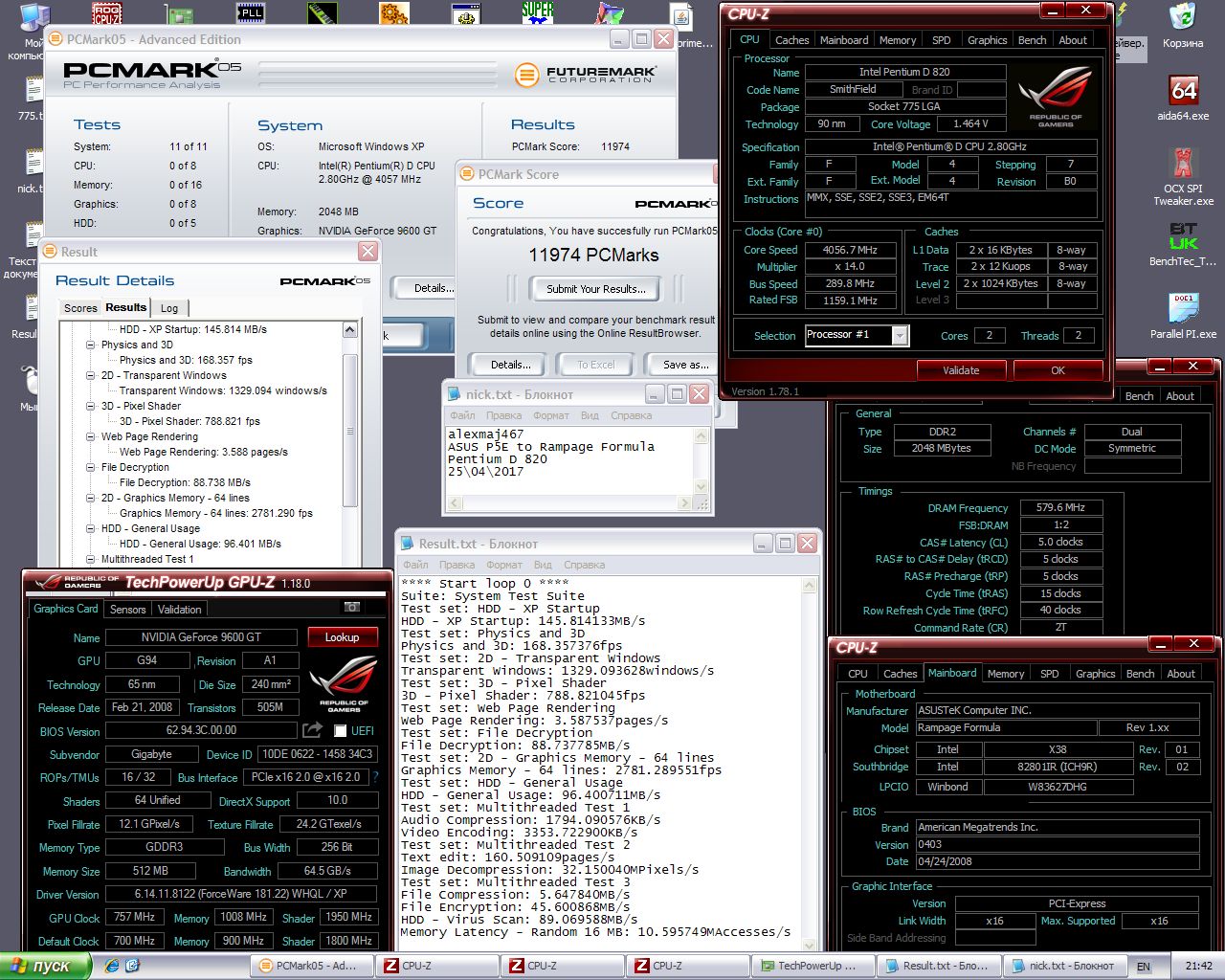Switch to the Validation tab in GPU-Z
Image resolution: width=1225 pixels, height=980 pixels.
(180, 610)
